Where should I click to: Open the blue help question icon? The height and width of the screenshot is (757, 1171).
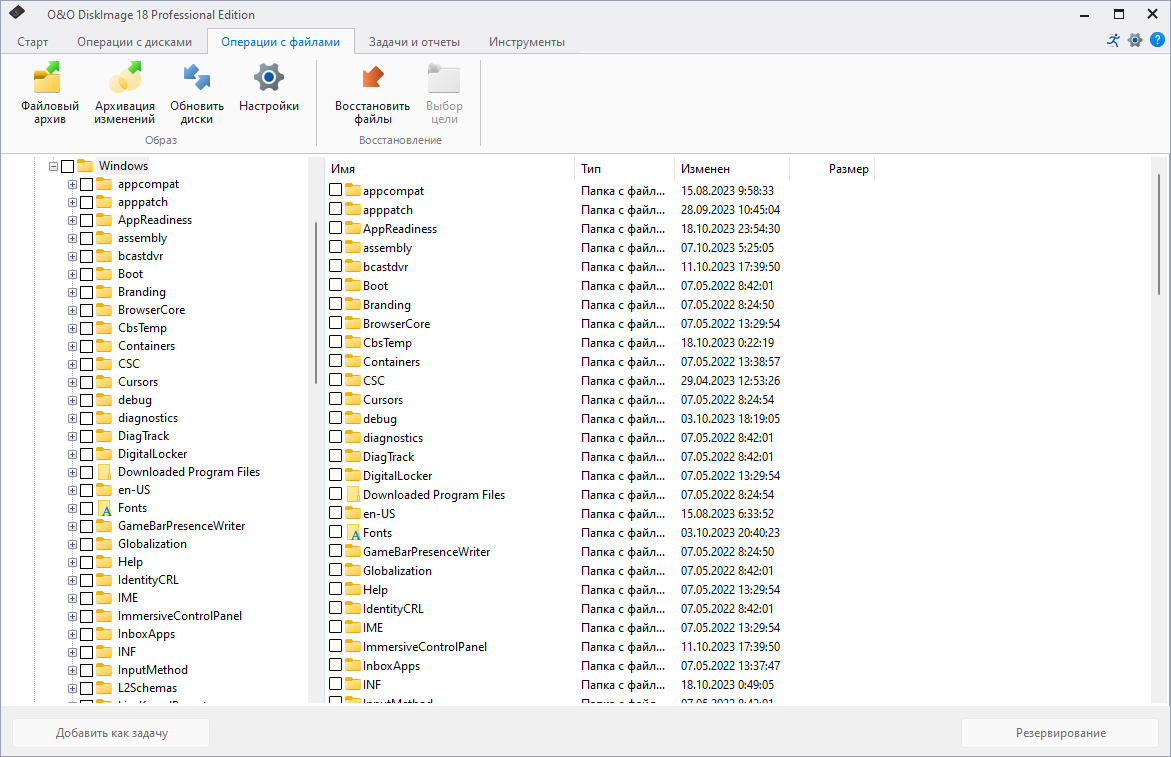coord(1157,40)
